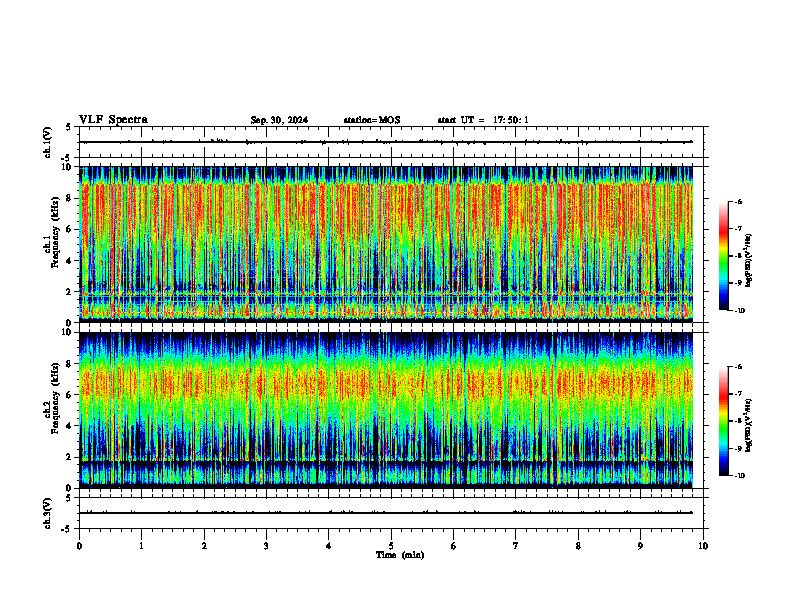Click the "ch.1(V)" waveform axis label
The height and width of the screenshot is (612, 792).
tap(47, 142)
